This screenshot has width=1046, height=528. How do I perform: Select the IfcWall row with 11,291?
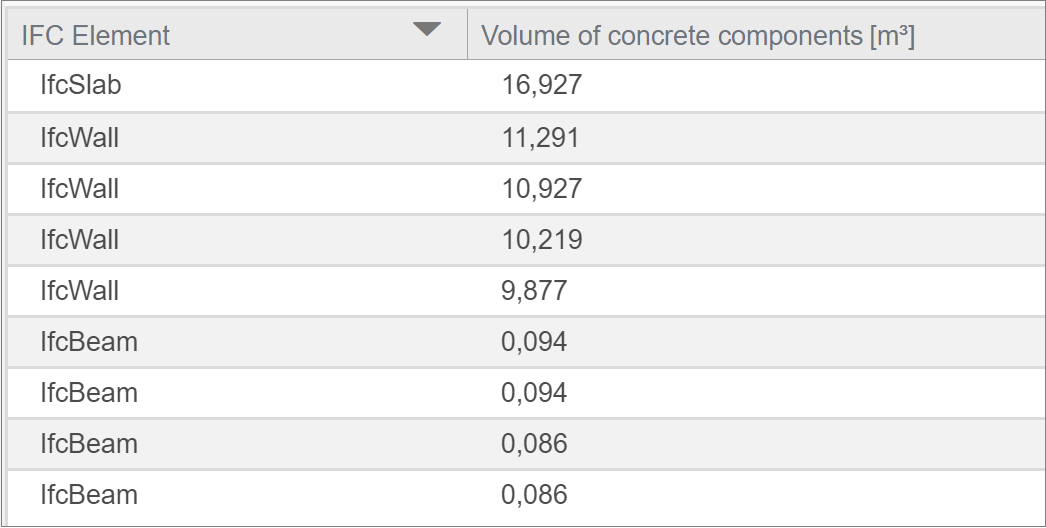coord(527,138)
